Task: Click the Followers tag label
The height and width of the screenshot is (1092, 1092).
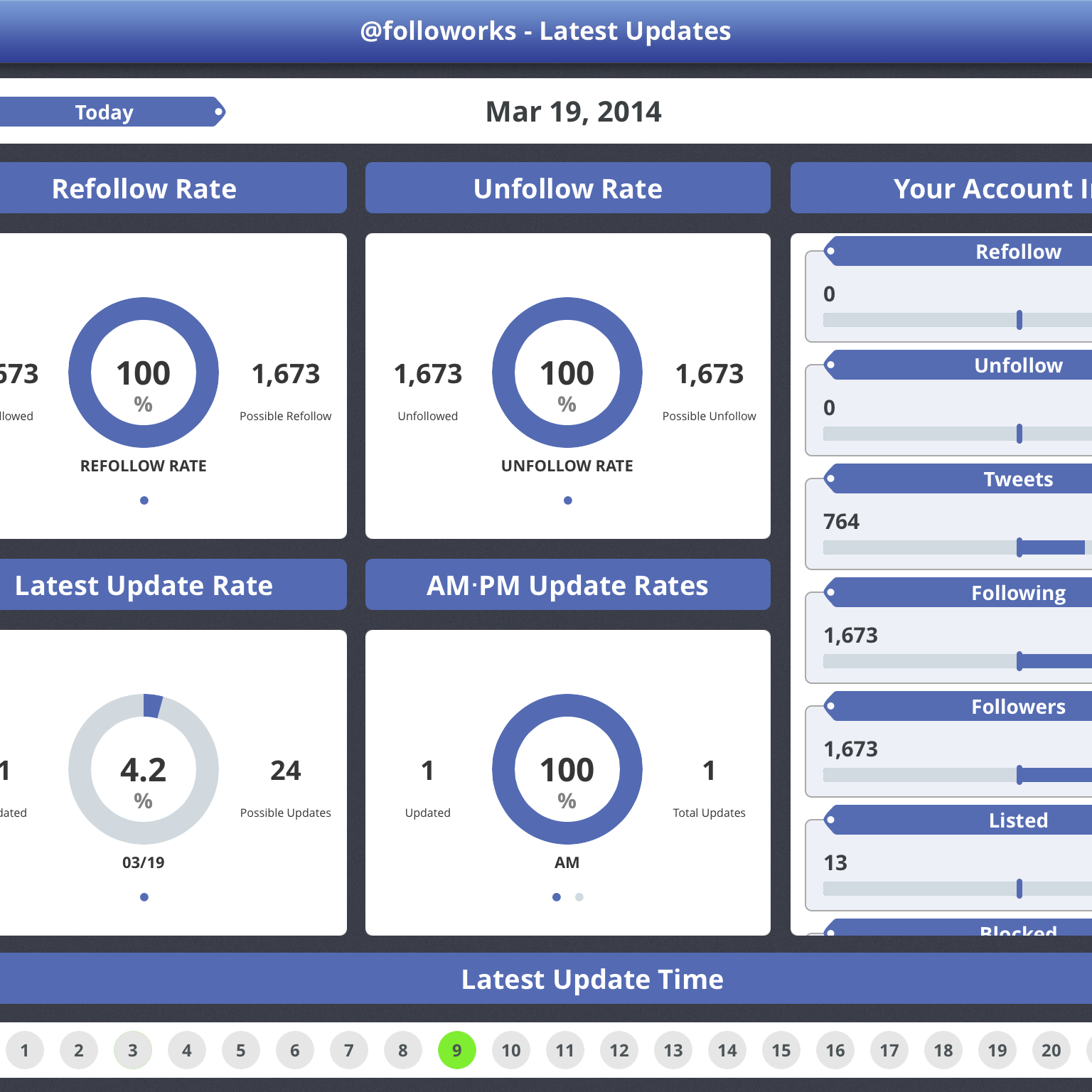Action: coord(1018,707)
